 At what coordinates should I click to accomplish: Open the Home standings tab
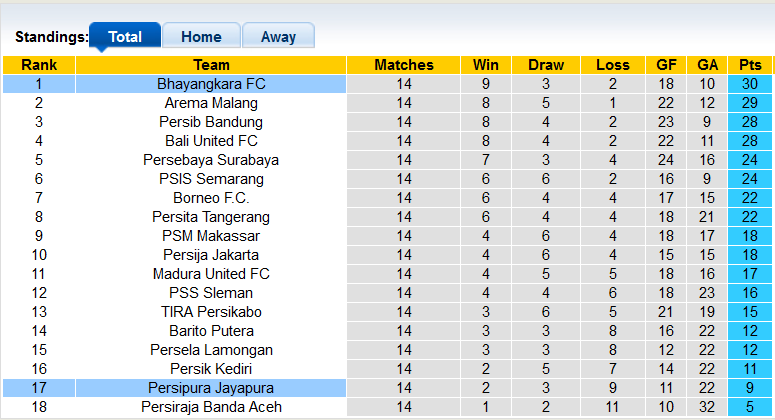click(x=201, y=37)
